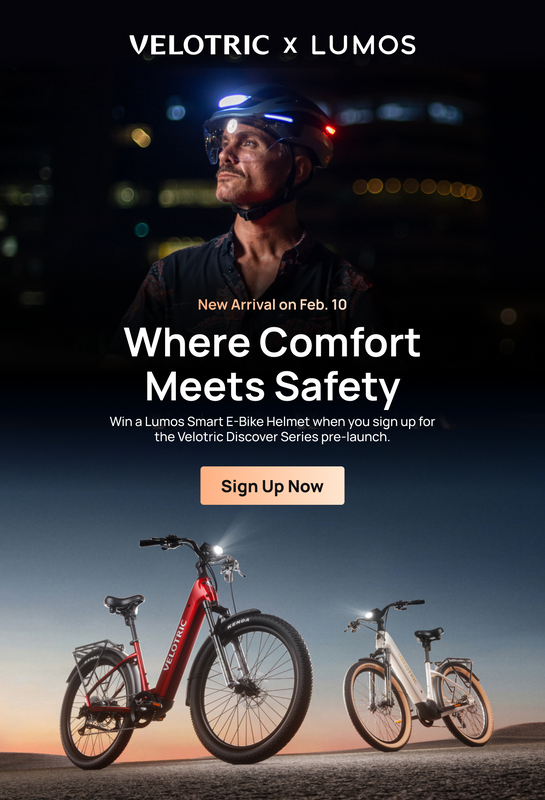Click the x between the brand names
545x800 pixels.
click(x=290, y=46)
